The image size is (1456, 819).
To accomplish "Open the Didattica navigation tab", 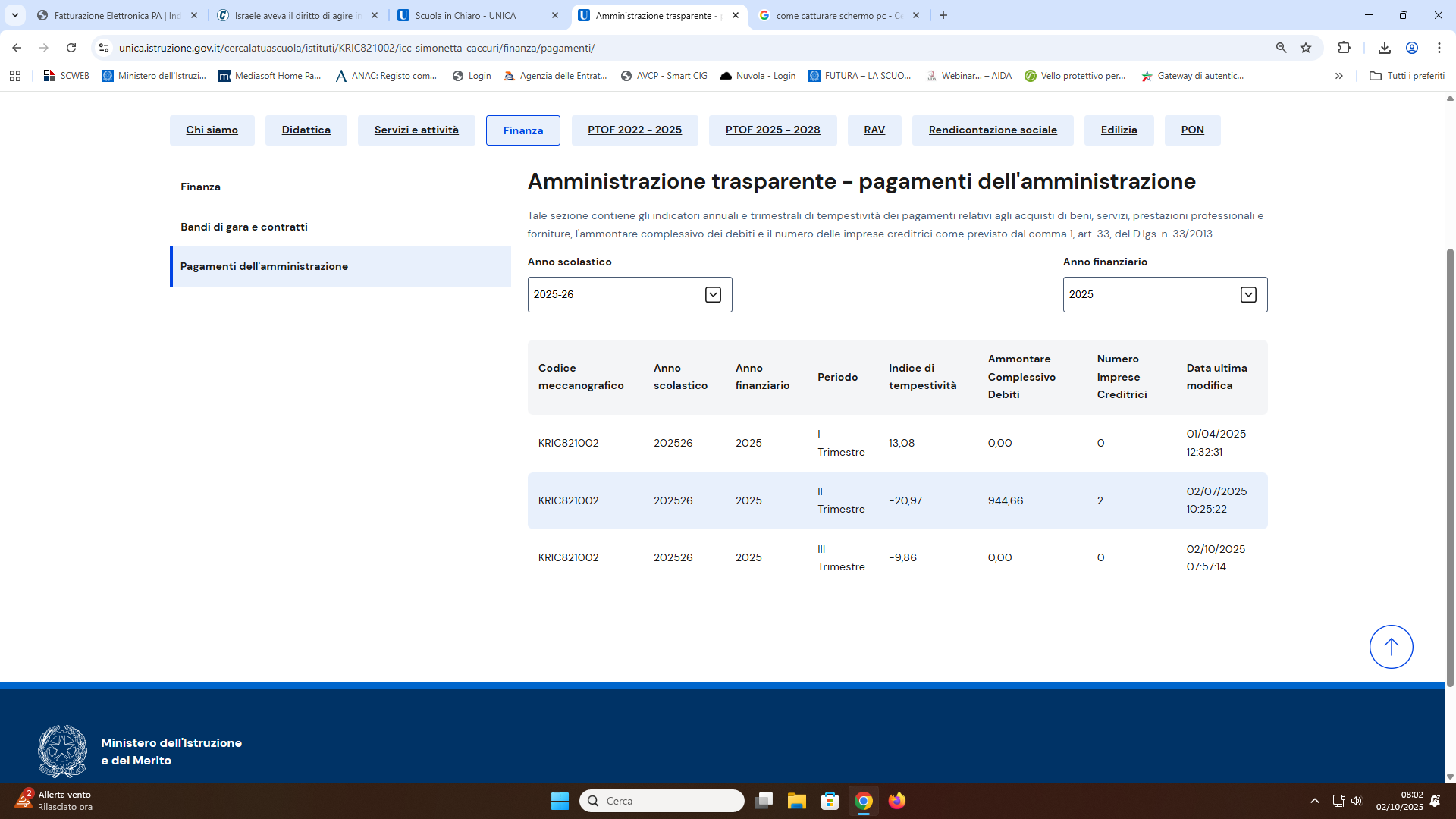I will click(x=306, y=130).
